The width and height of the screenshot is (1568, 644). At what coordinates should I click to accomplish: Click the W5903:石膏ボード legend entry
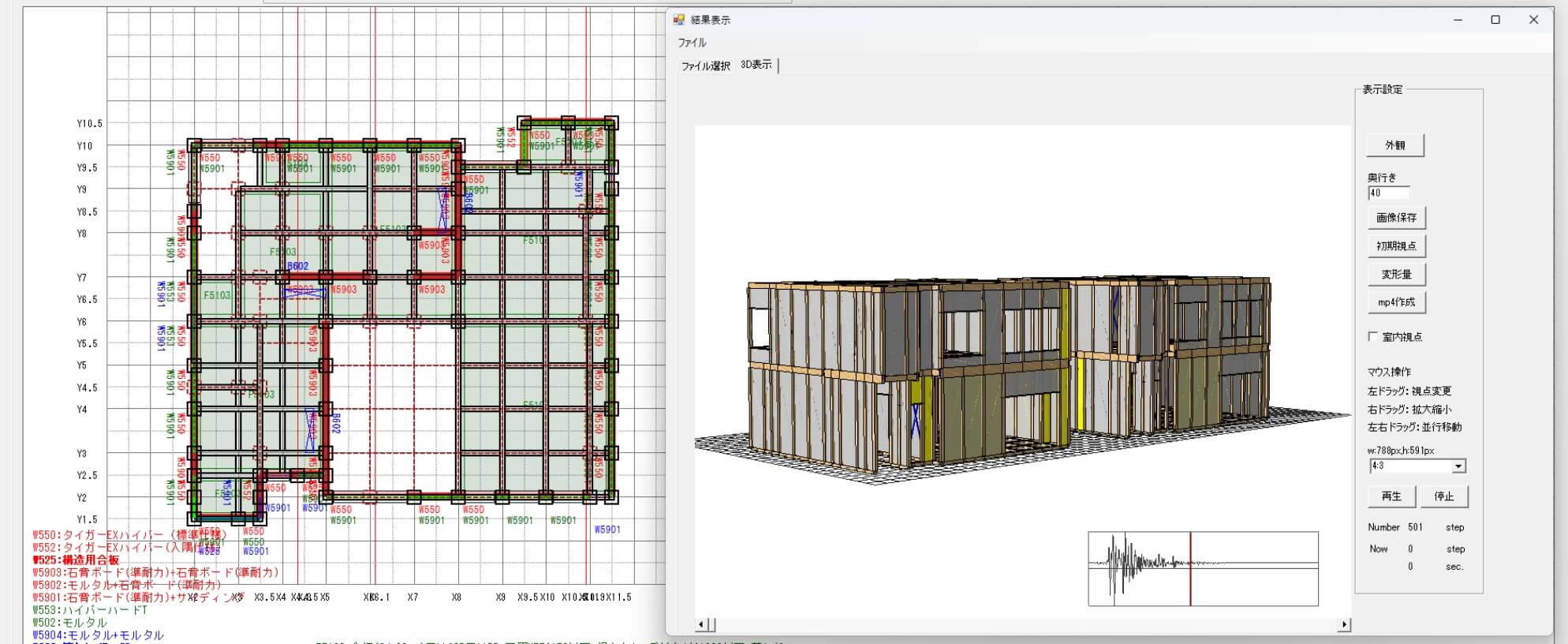click(x=155, y=572)
